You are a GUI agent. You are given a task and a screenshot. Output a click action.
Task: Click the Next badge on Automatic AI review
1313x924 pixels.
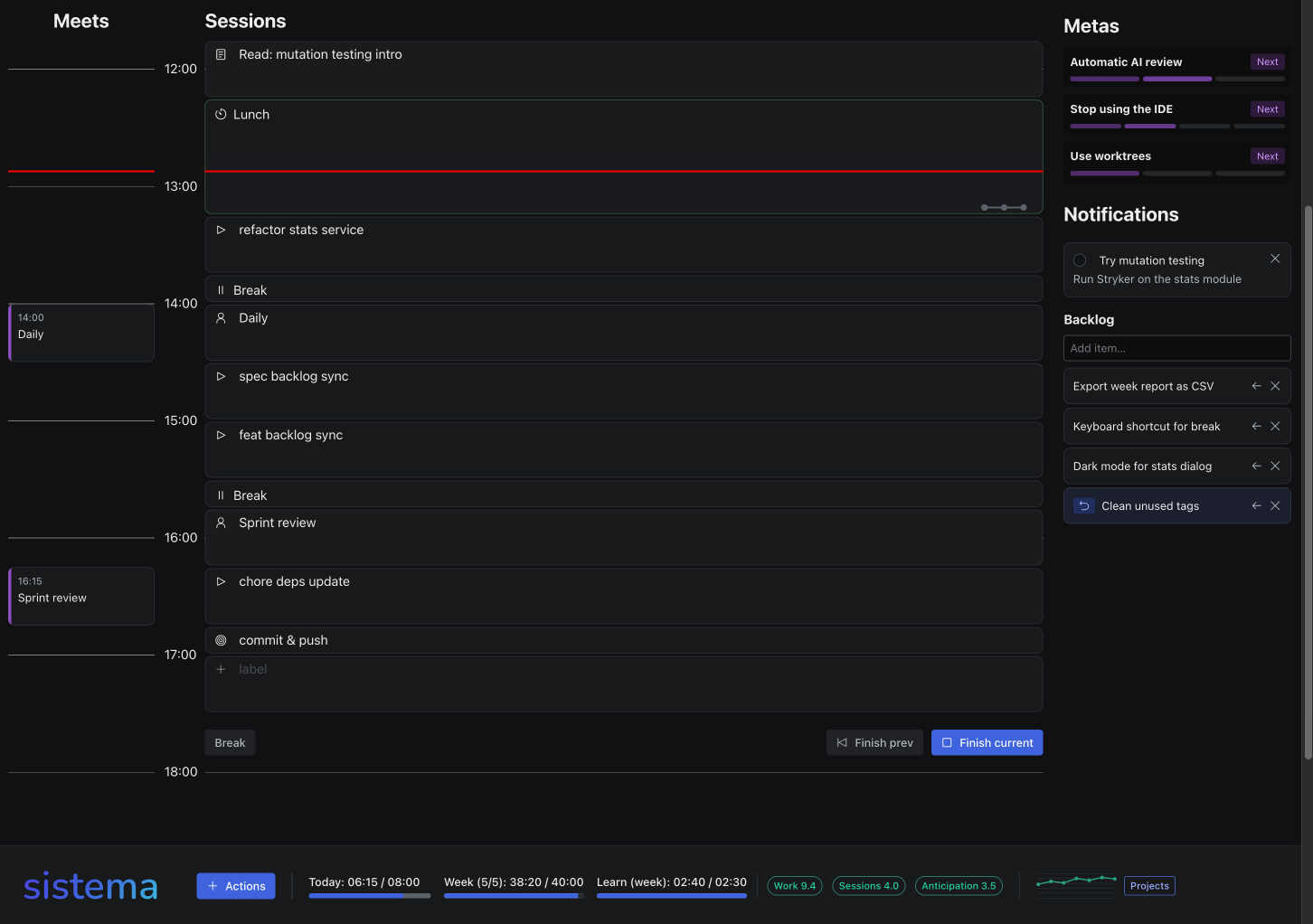[x=1268, y=62]
